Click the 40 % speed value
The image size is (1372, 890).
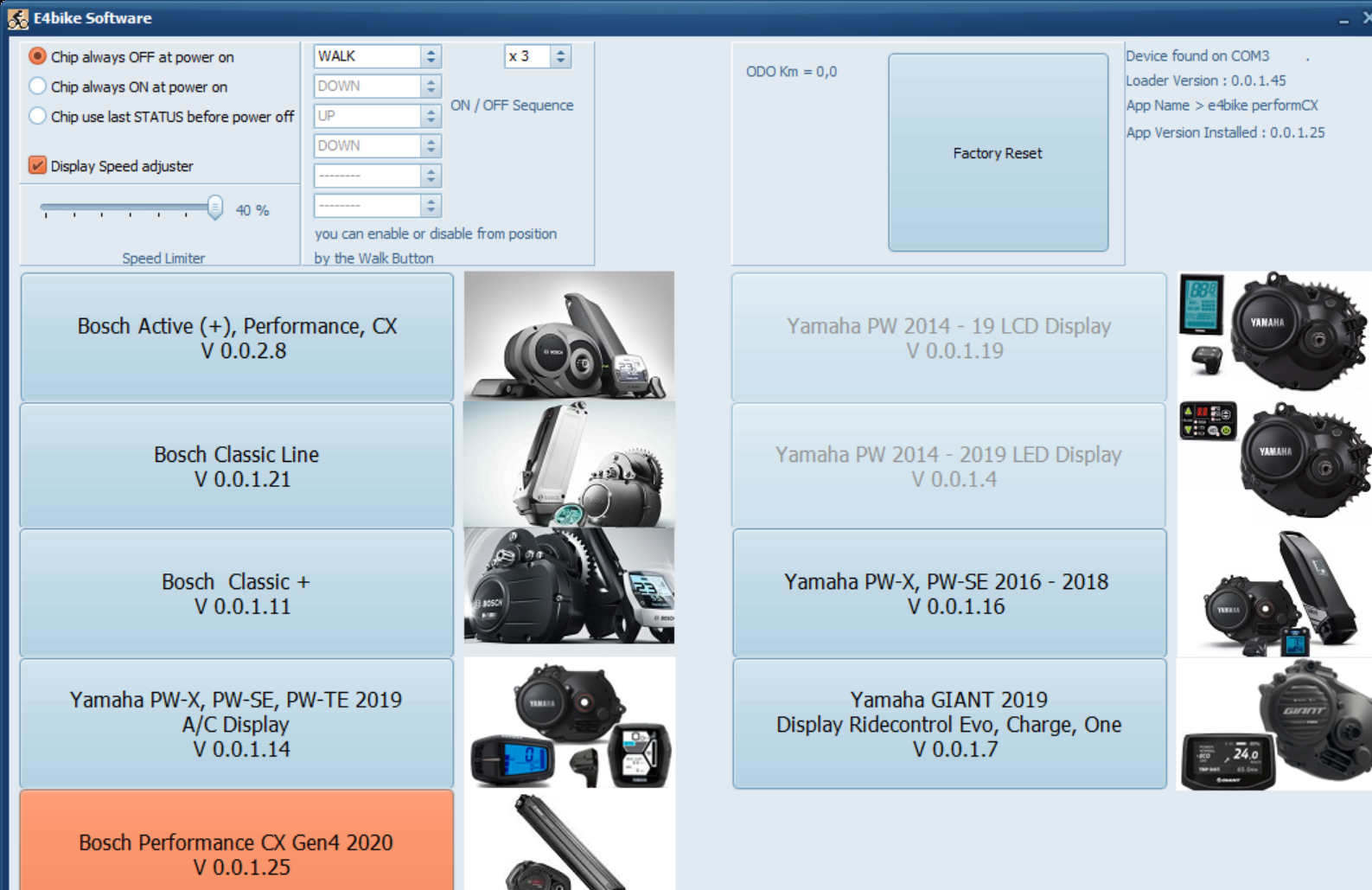252,210
